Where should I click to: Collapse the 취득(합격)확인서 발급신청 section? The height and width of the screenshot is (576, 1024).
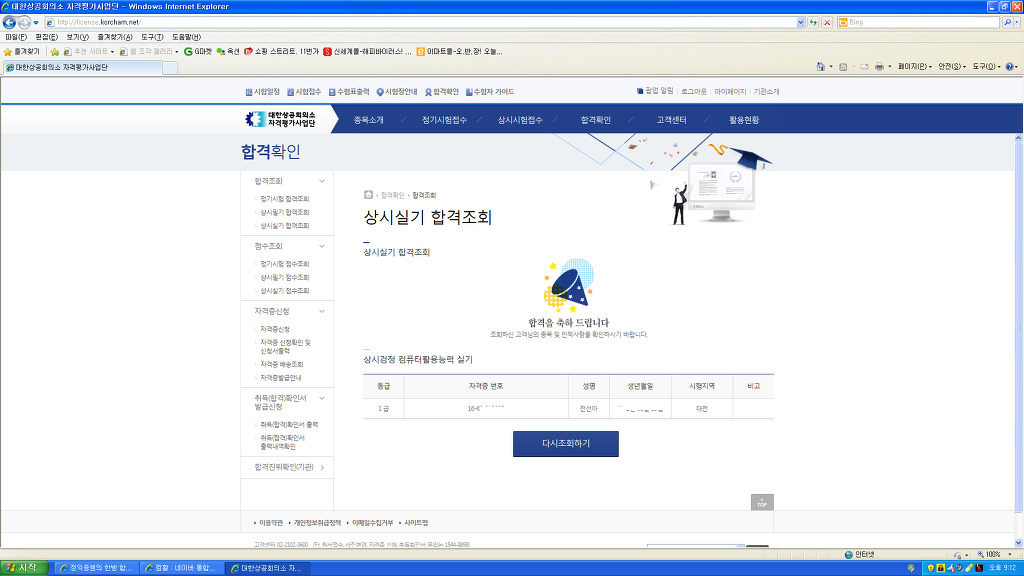point(322,398)
